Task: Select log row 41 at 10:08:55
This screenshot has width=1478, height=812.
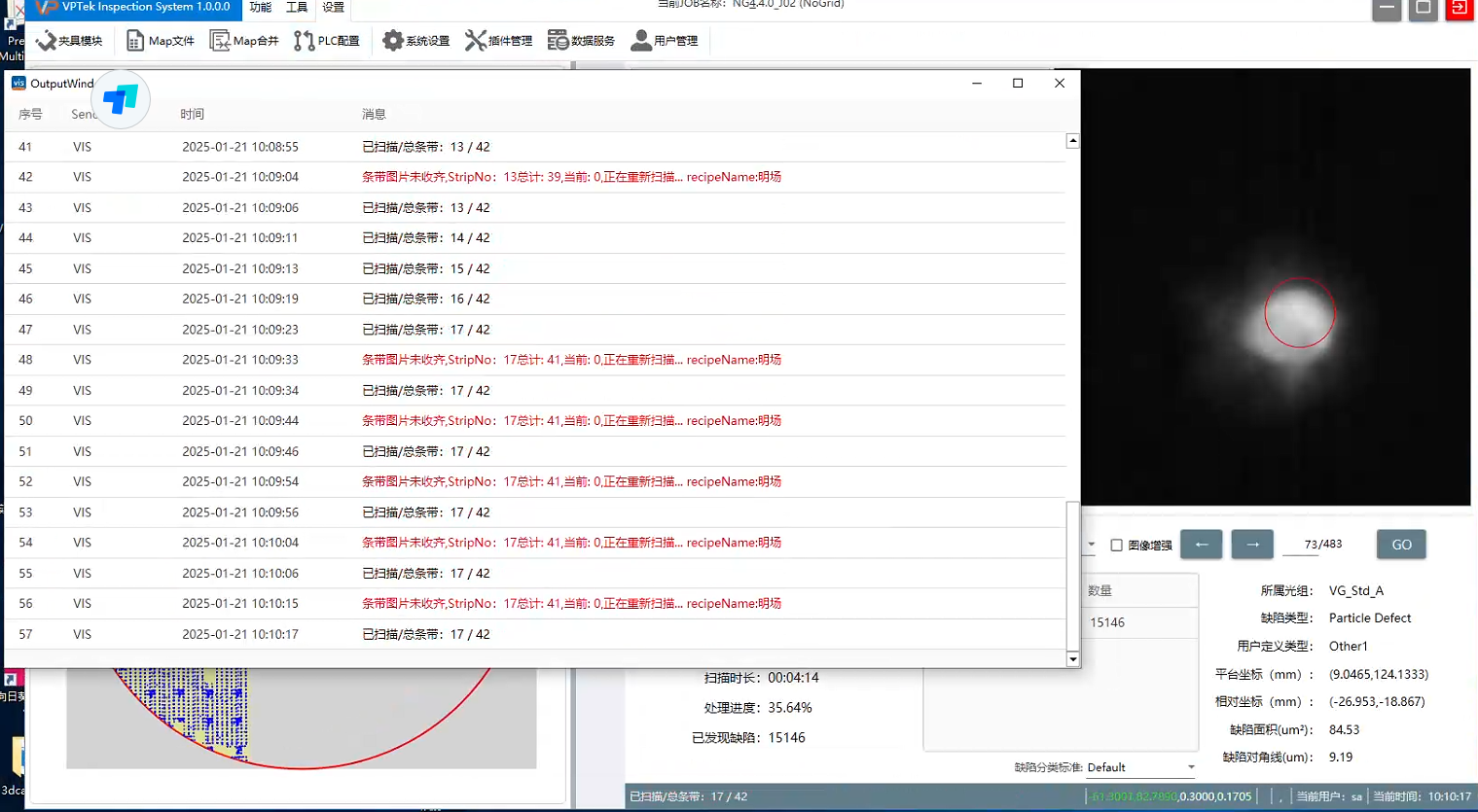Action: 535,147
